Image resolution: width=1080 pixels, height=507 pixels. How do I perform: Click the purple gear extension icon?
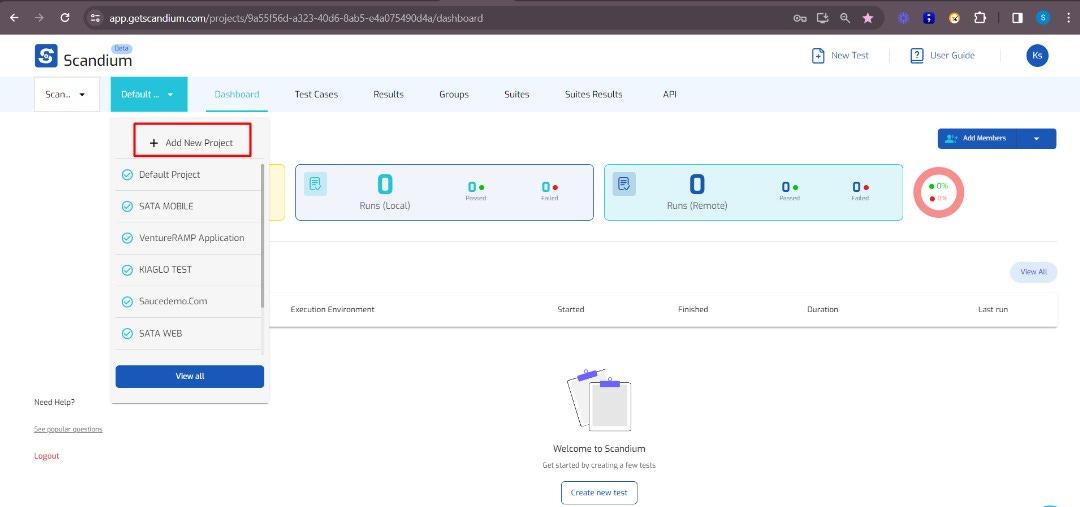point(904,19)
